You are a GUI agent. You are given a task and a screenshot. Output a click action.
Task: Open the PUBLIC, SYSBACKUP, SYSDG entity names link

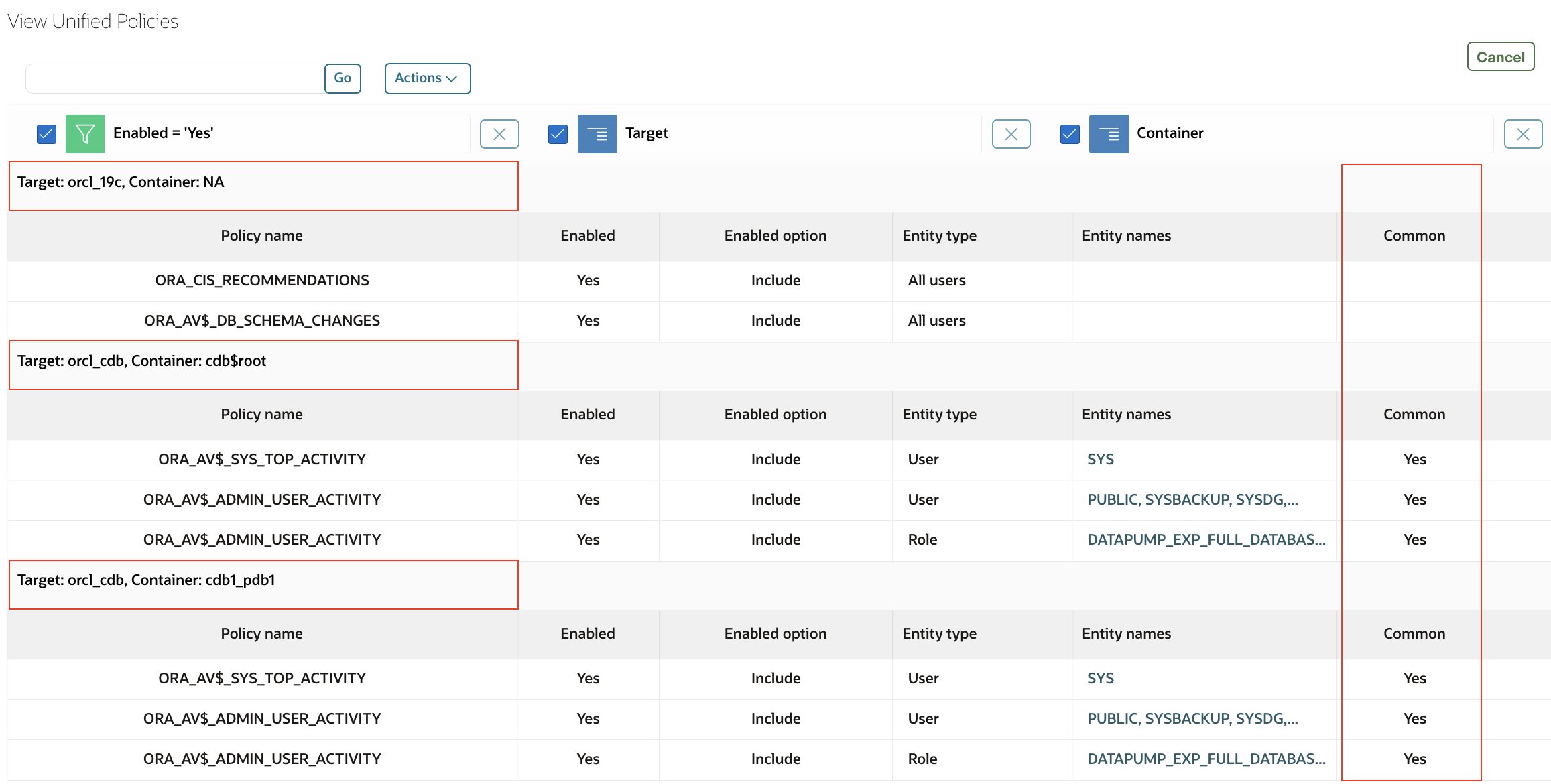pos(1192,499)
